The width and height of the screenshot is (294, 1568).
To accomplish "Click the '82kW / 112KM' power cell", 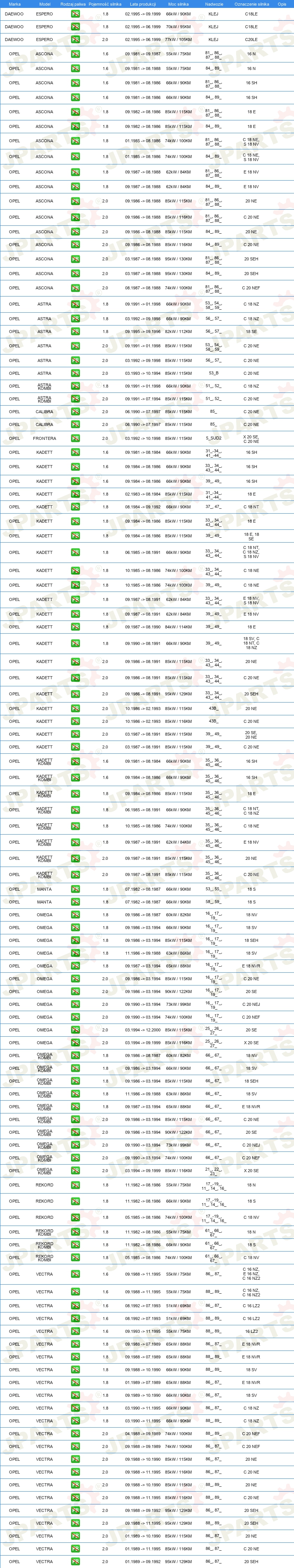I will pyautogui.click(x=178, y=332).
